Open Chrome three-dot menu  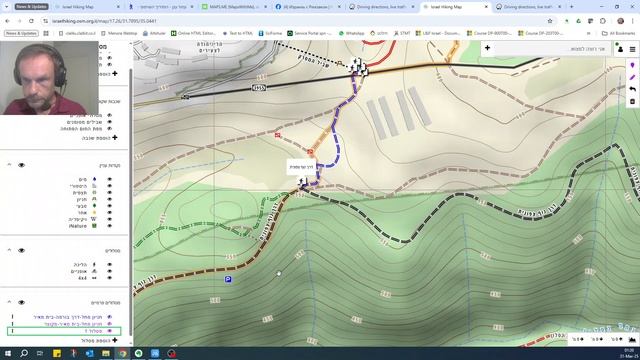coord(633,21)
